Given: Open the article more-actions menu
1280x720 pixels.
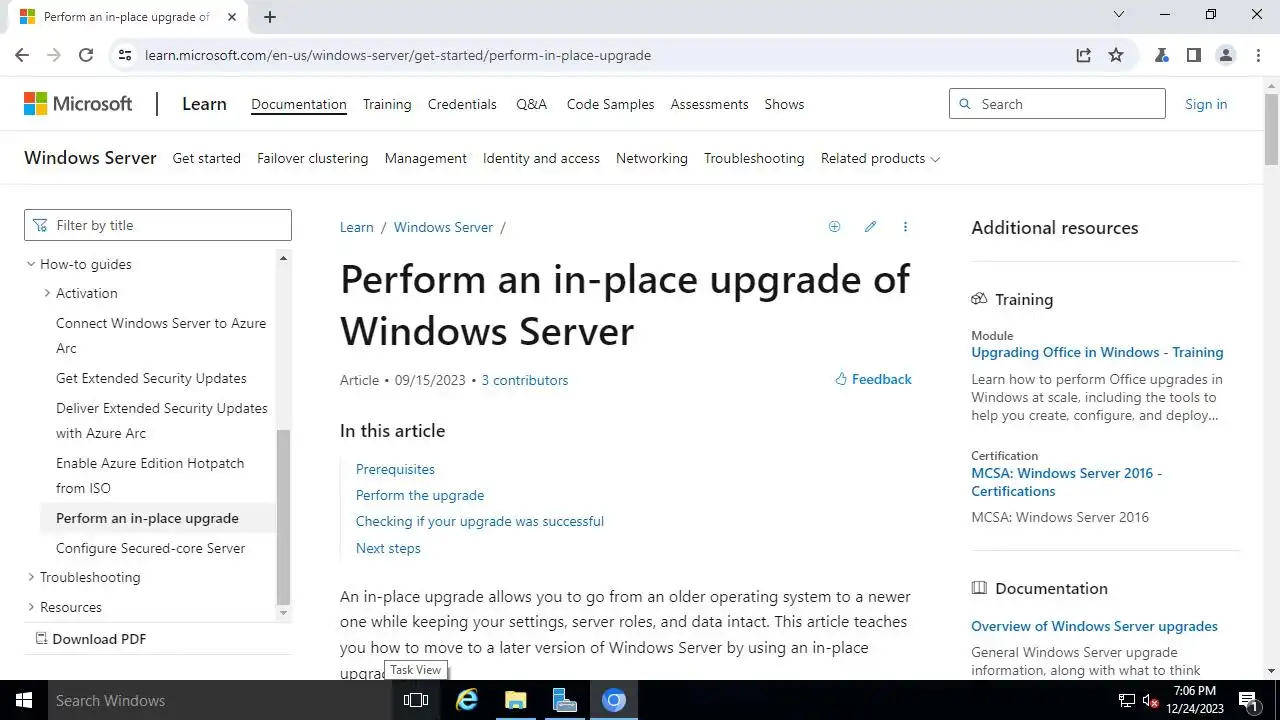Looking at the screenshot, I should 905,227.
